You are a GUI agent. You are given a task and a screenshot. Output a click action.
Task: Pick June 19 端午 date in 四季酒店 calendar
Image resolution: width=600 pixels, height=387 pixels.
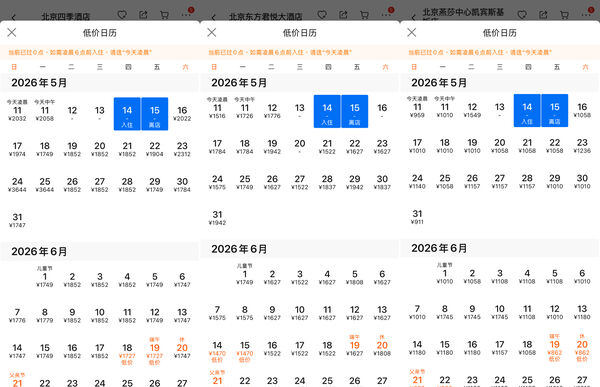click(155, 351)
